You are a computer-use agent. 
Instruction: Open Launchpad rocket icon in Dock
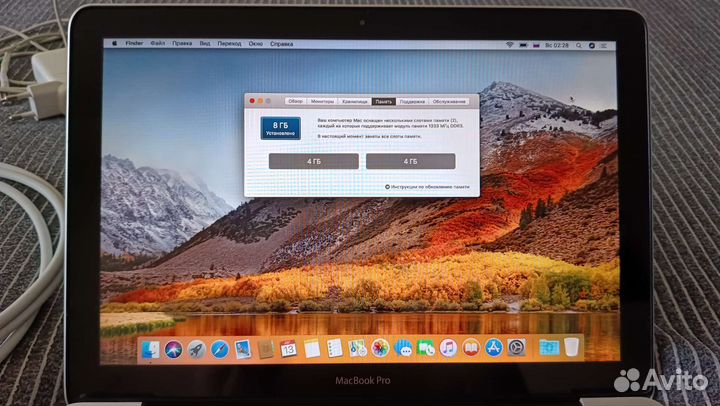197,350
